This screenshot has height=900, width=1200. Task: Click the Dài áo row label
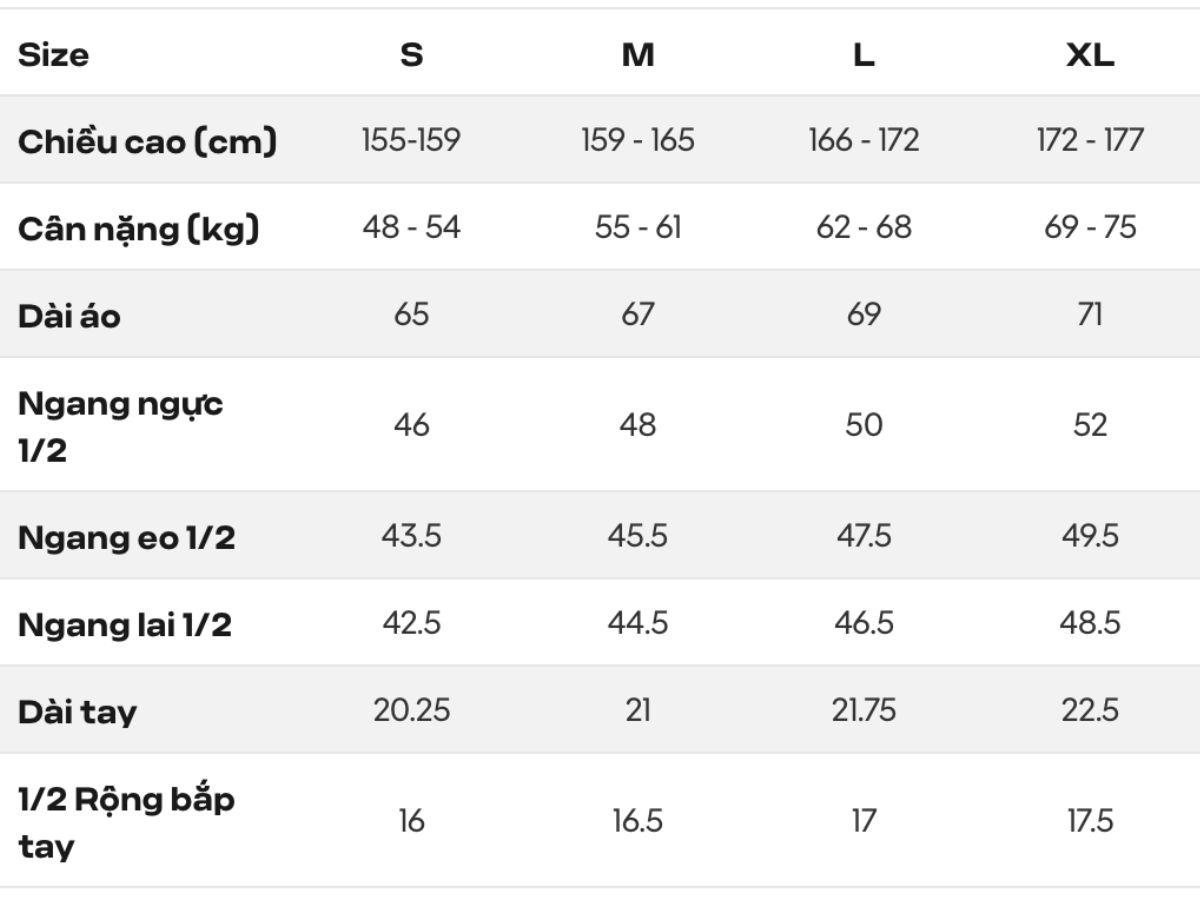click(69, 316)
